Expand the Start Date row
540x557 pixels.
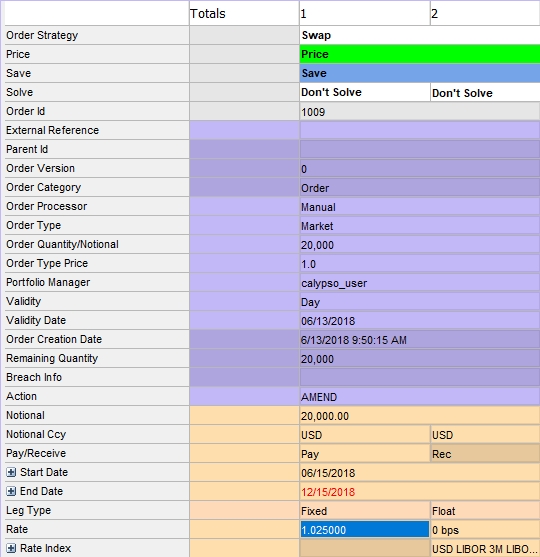click(11, 472)
